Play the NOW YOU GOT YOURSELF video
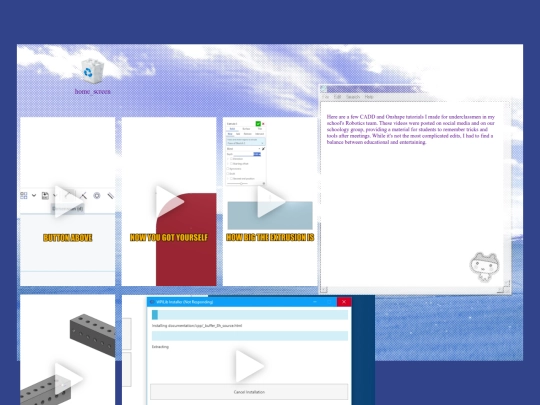This screenshot has width=540, height=405. pos(169,202)
